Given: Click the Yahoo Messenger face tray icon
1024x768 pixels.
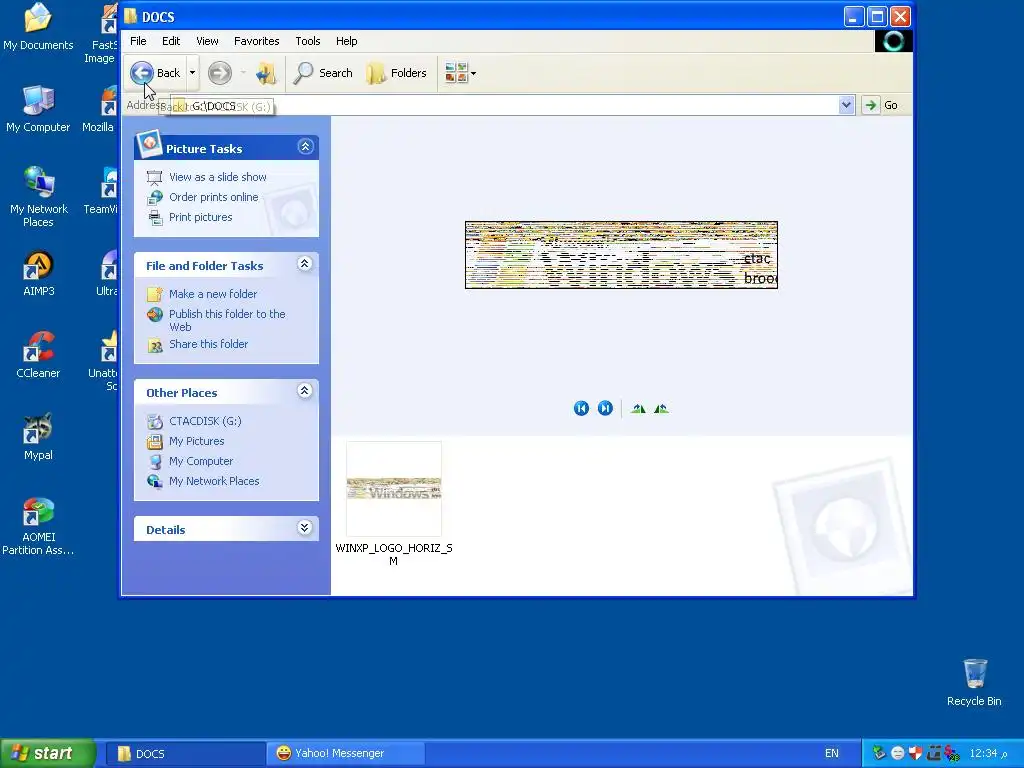Looking at the screenshot, I should pos(897,753).
